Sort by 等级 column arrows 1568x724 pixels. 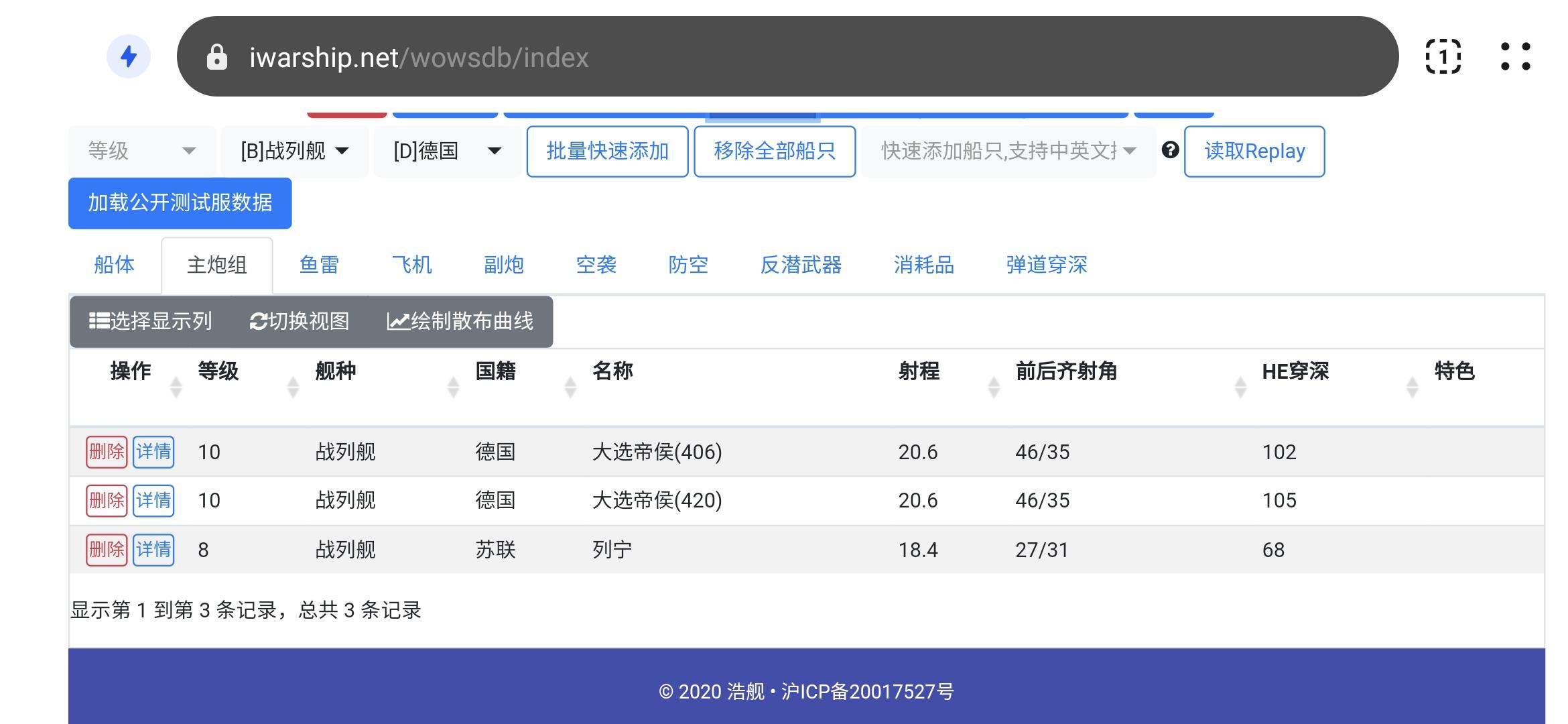pyautogui.click(x=293, y=387)
